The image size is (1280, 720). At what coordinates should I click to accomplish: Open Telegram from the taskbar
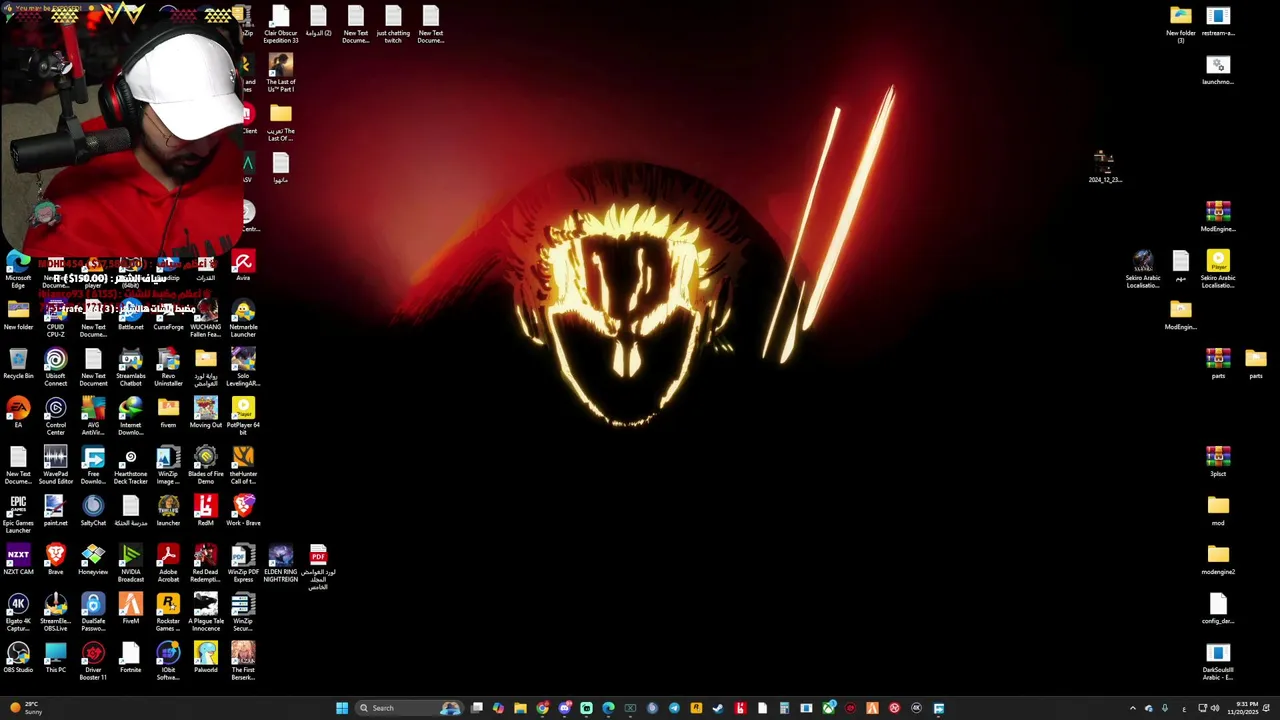[x=674, y=708]
